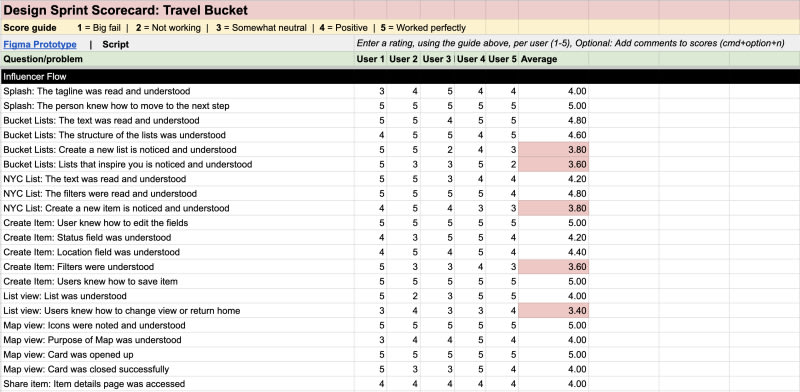Select User 2 score for List was understood
Viewport: 800px width, 392px height.
point(404,296)
